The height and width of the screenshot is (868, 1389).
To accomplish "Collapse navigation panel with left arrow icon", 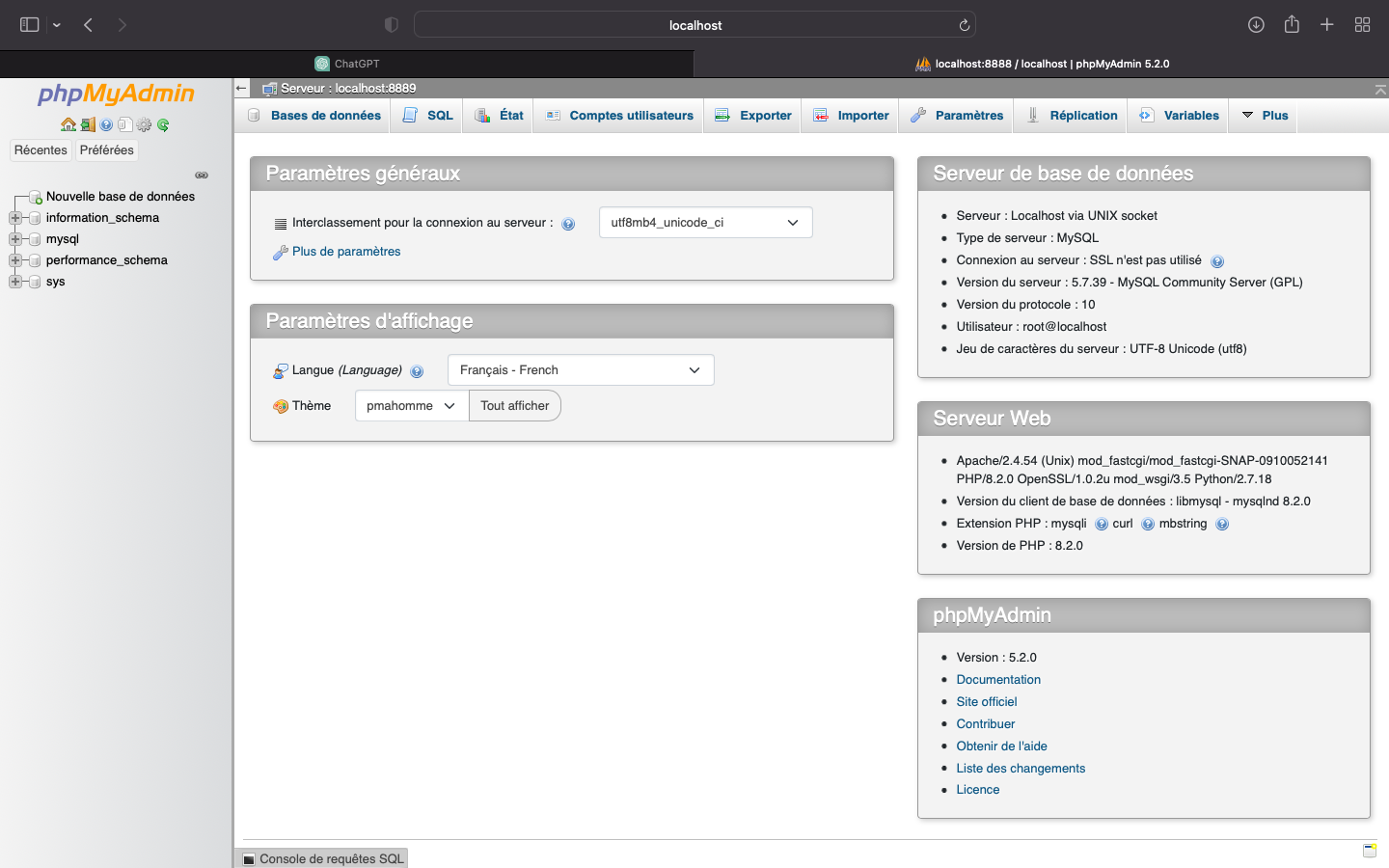I will coord(241,88).
